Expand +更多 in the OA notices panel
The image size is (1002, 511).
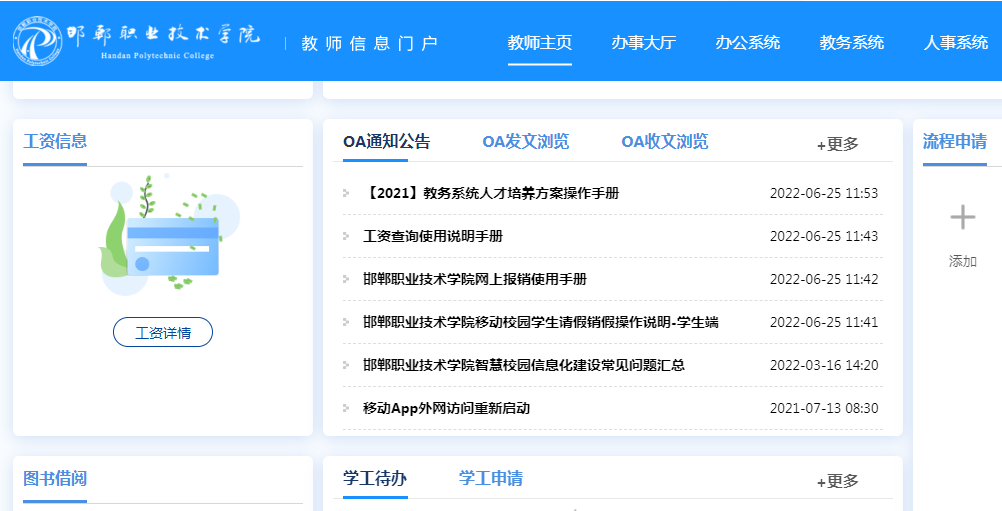pyautogui.click(x=838, y=144)
